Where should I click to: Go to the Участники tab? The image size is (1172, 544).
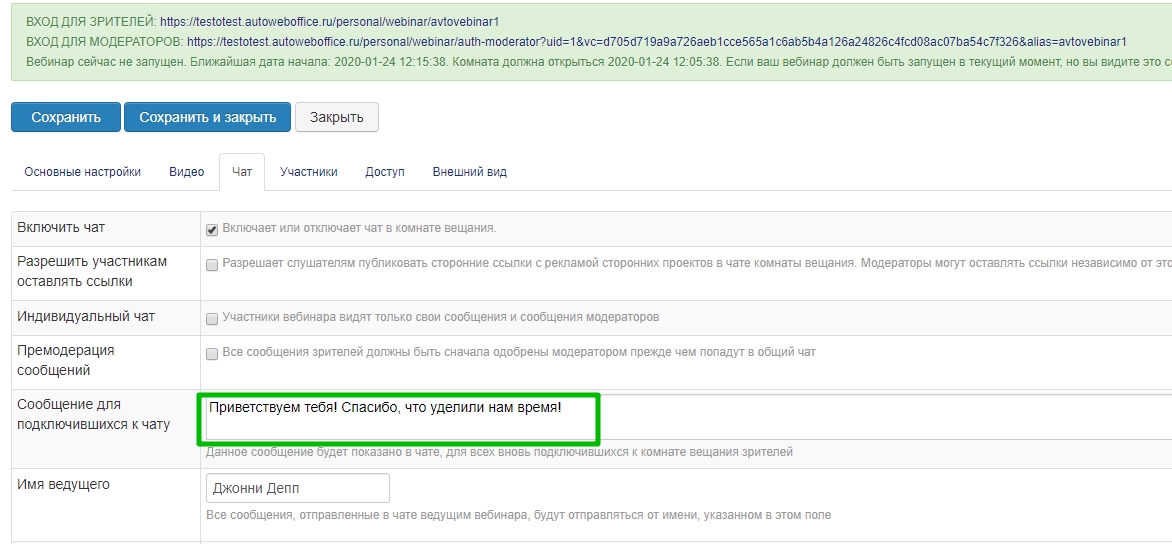click(x=308, y=172)
